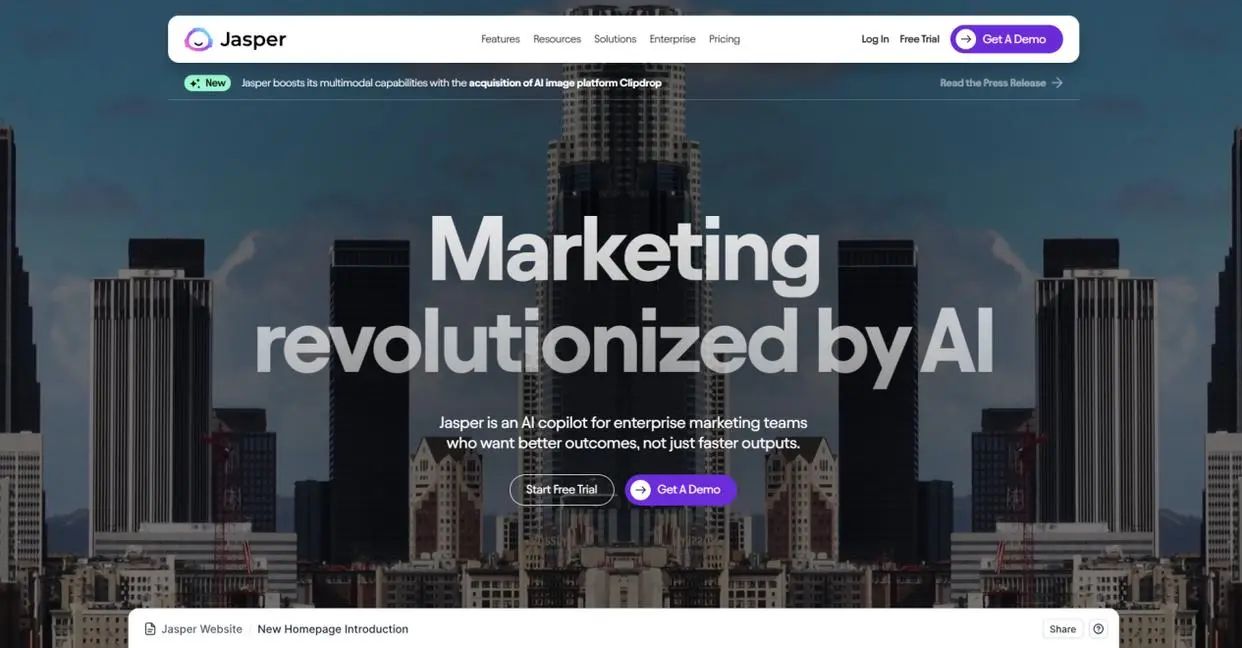Image resolution: width=1242 pixels, height=648 pixels.
Task: Open the Clipdrop acquisition announcement text
Action: tap(451, 83)
